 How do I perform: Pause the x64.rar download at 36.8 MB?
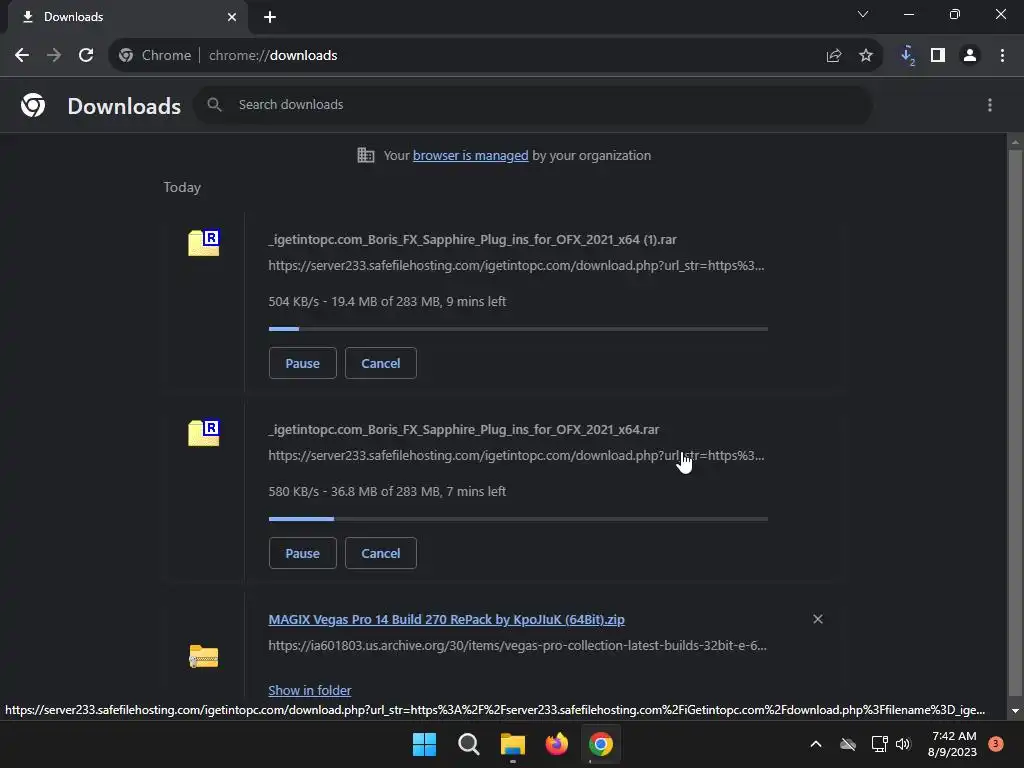pos(302,553)
